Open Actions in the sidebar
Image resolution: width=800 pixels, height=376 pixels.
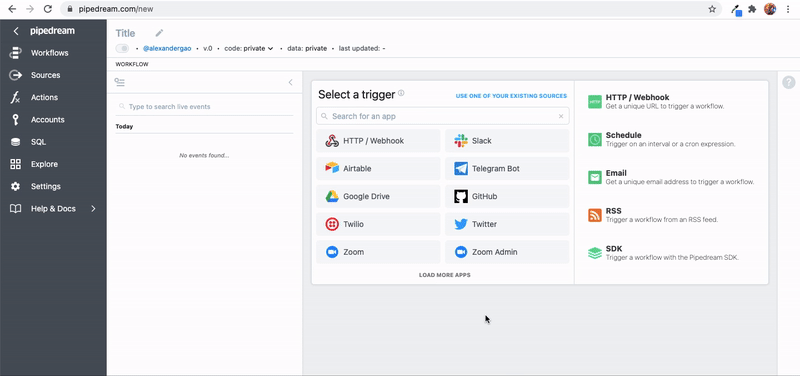44,97
